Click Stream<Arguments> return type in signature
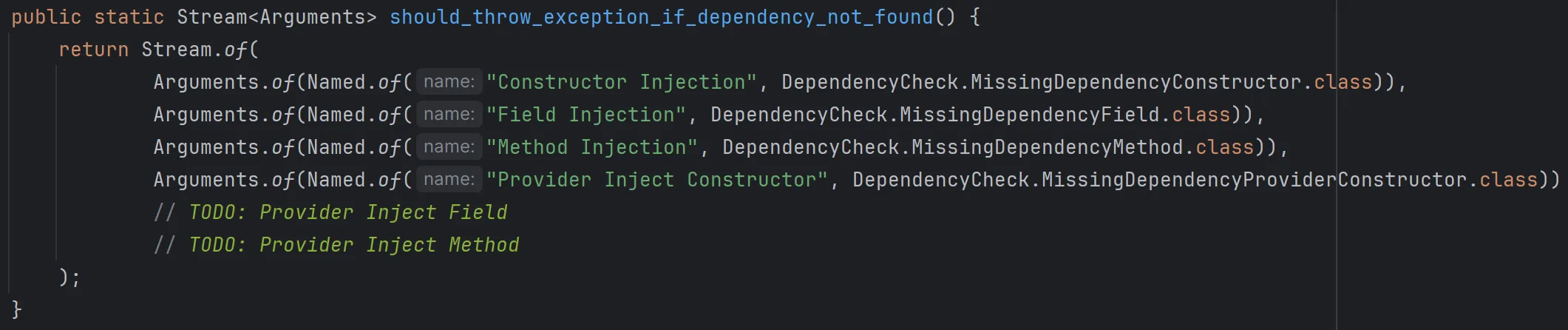 276,17
